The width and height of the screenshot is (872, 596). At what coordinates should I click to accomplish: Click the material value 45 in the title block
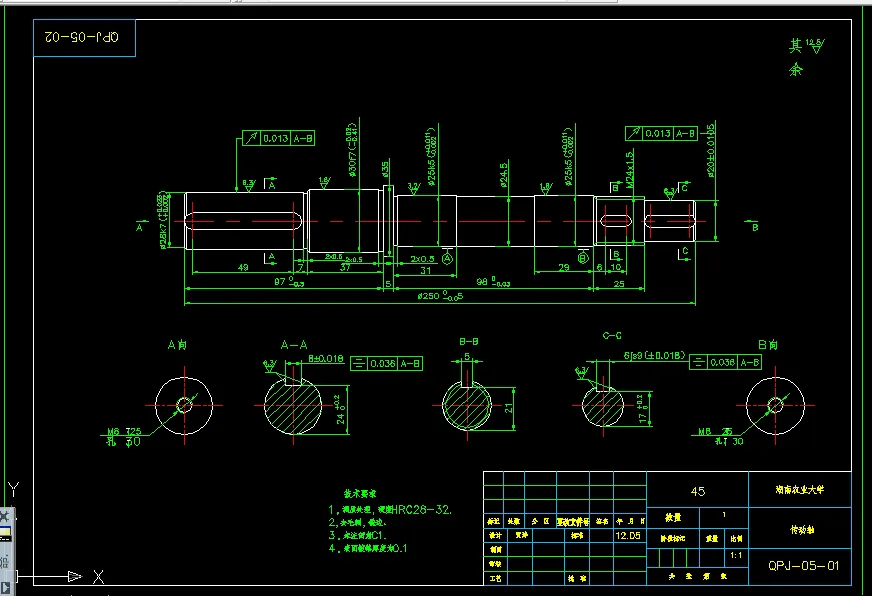pos(697,491)
